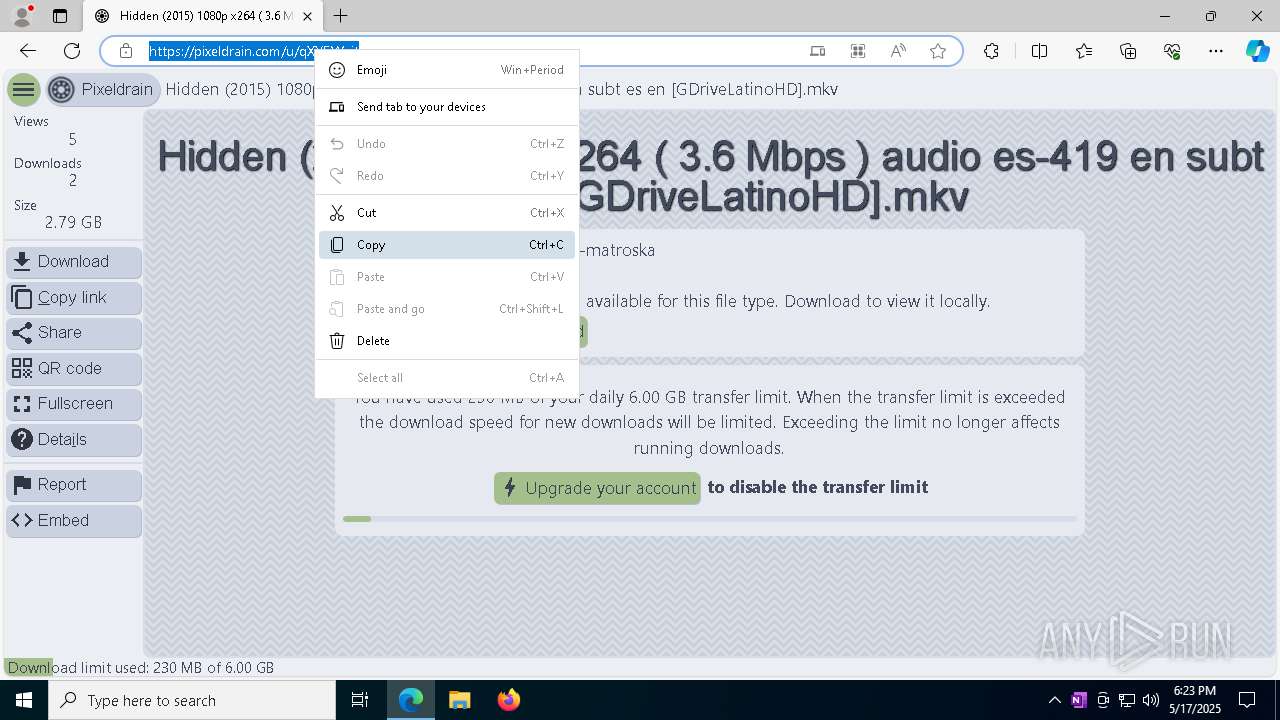The height and width of the screenshot is (720, 1280).
Task: Activate Read aloud icon
Action: 898,51
